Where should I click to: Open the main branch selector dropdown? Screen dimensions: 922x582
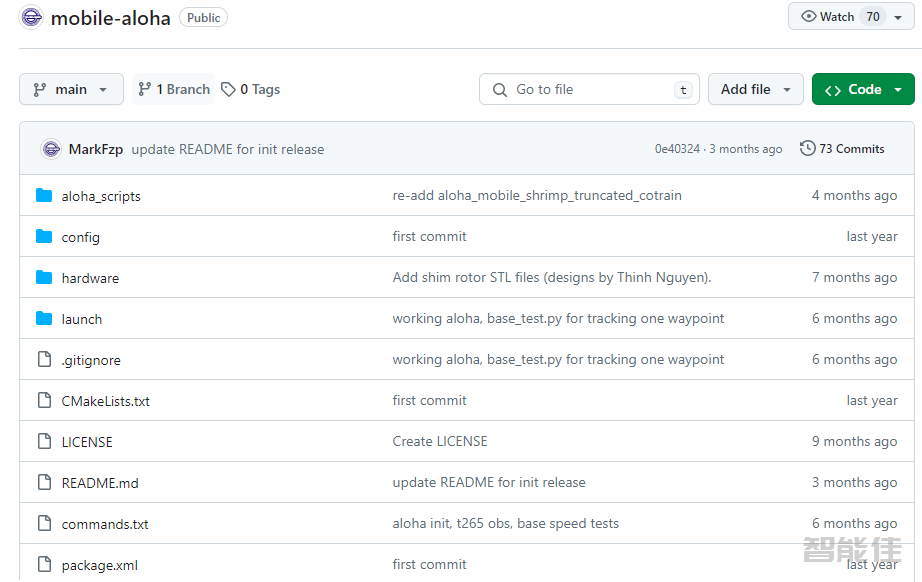(71, 89)
